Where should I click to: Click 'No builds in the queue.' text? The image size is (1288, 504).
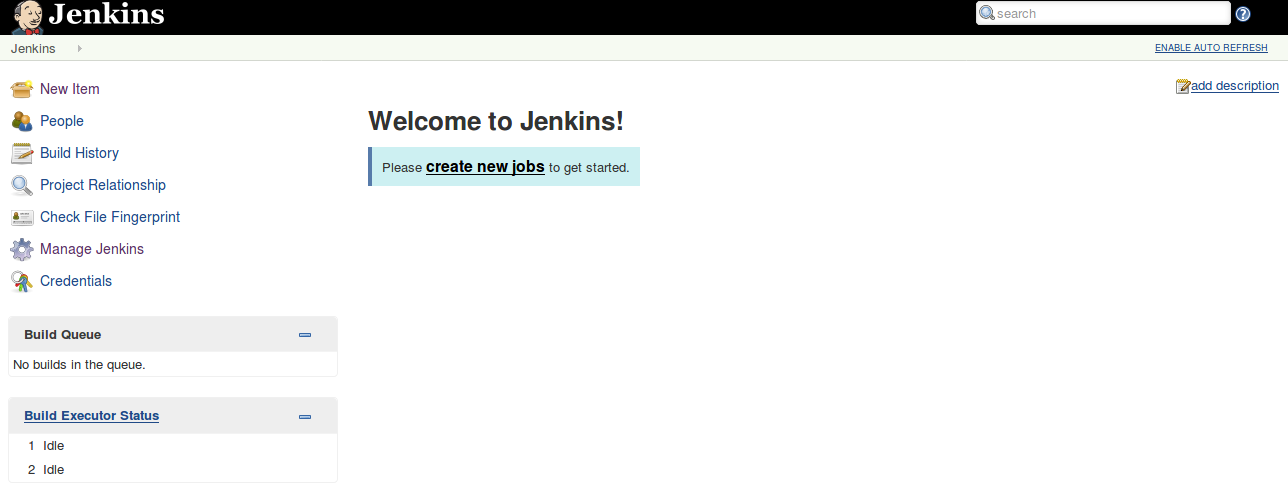click(80, 365)
